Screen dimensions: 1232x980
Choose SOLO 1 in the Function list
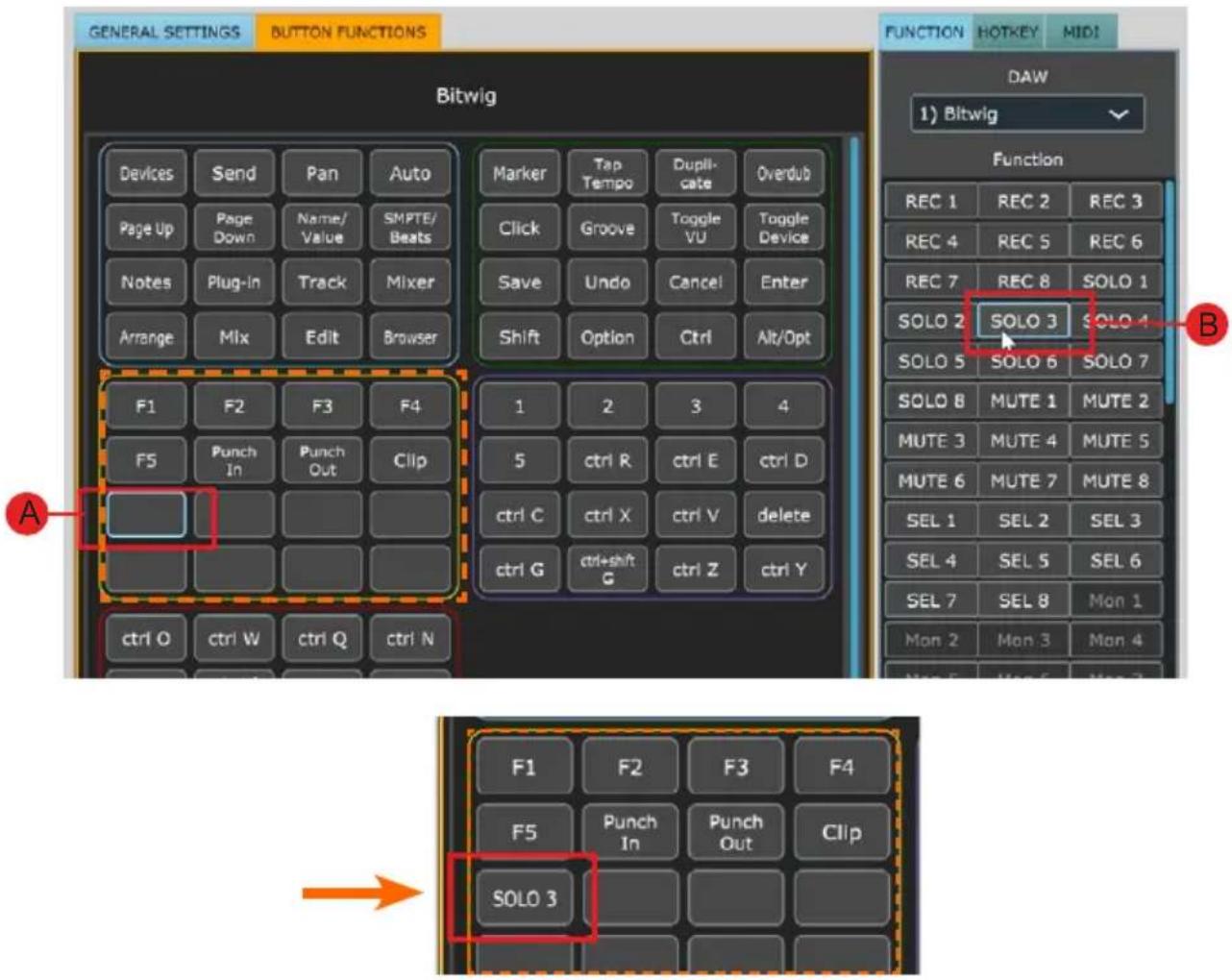[1116, 282]
